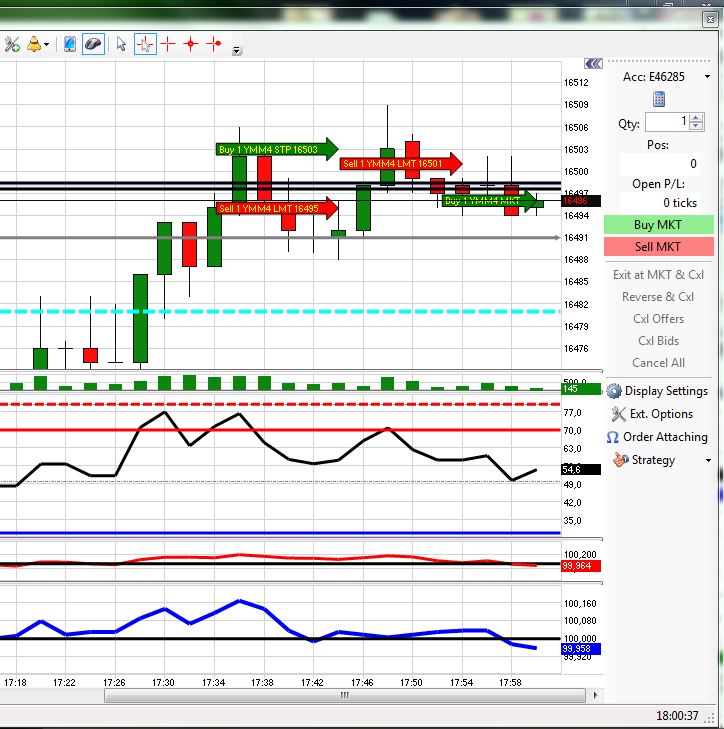Select the plain red crosshair tool
Viewport: 724px width, 729px height.
[x=168, y=44]
